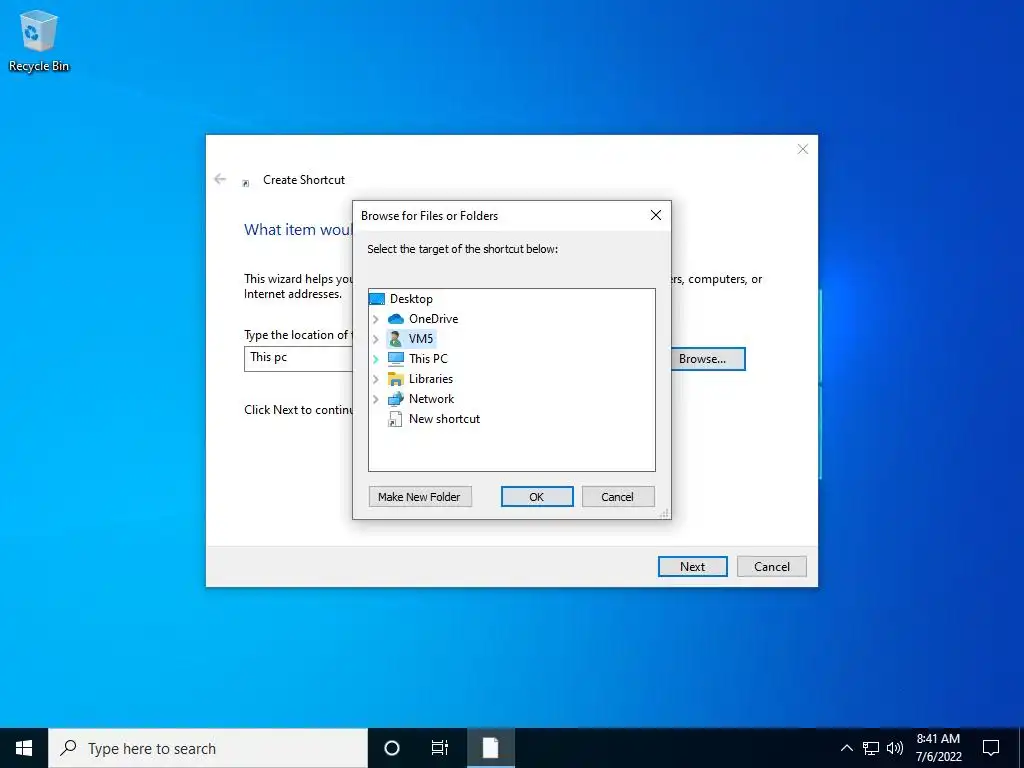1024x768 pixels.
Task: Expand the This PC tree node
Action: point(376,359)
